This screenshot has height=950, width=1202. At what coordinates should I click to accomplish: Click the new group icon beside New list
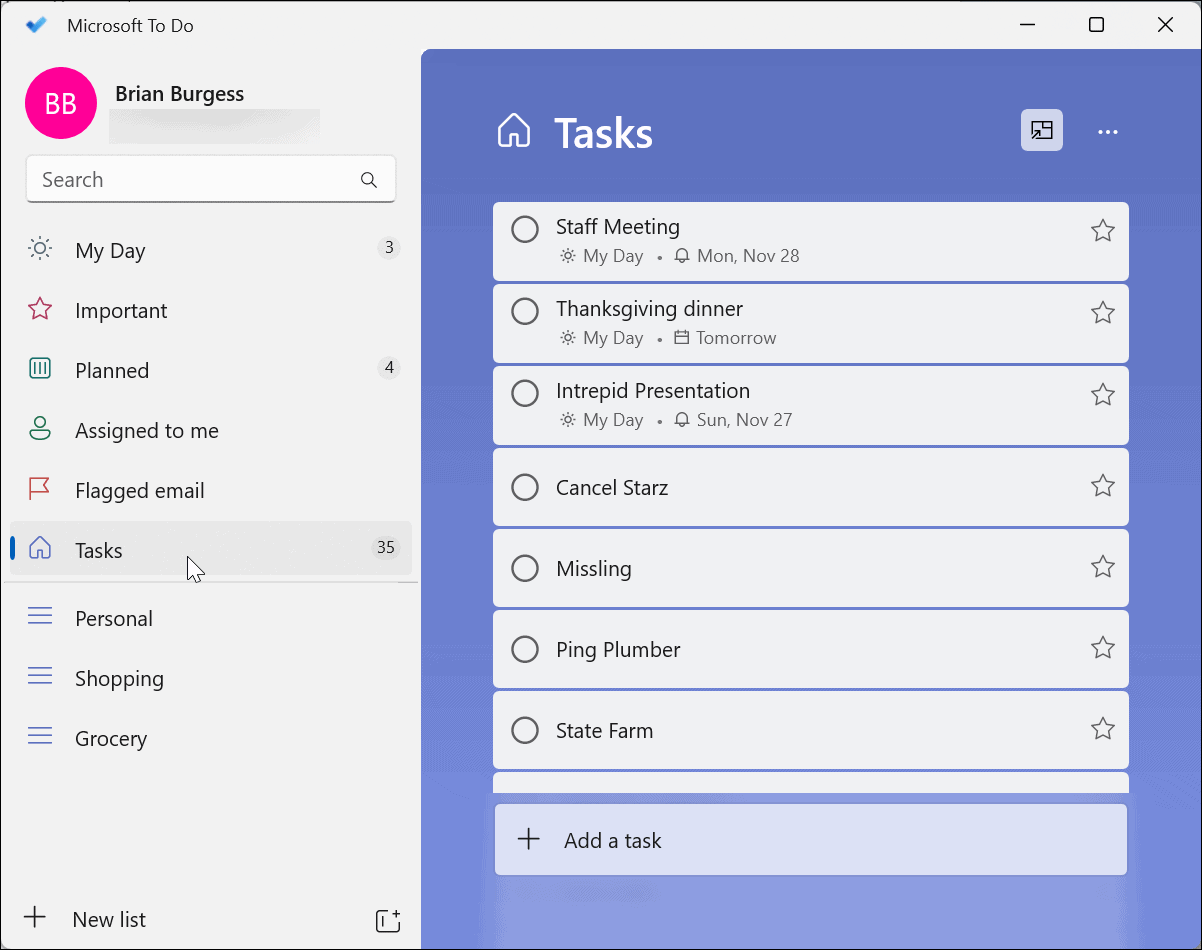pyautogui.click(x=387, y=921)
